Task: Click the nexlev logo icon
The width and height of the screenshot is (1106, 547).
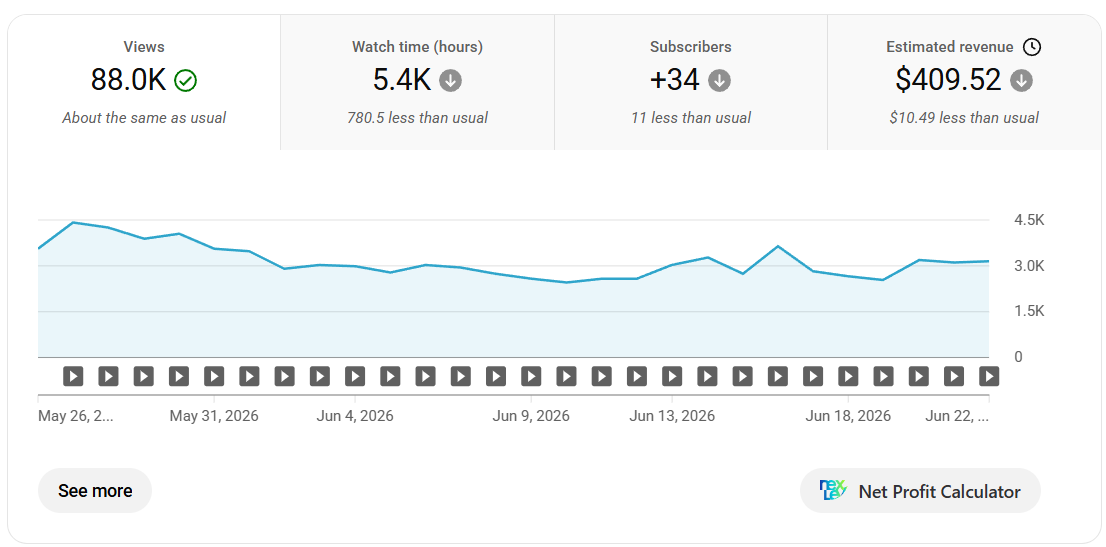Action: (x=832, y=491)
